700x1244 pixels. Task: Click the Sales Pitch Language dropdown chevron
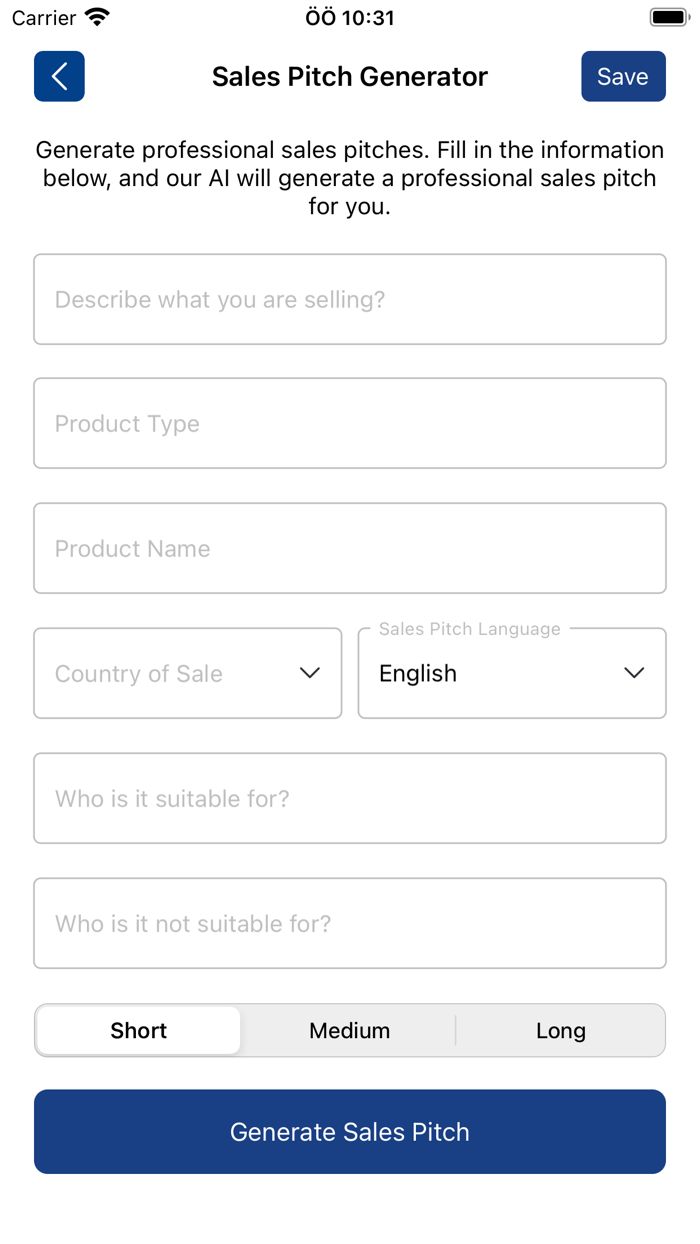(634, 673)
